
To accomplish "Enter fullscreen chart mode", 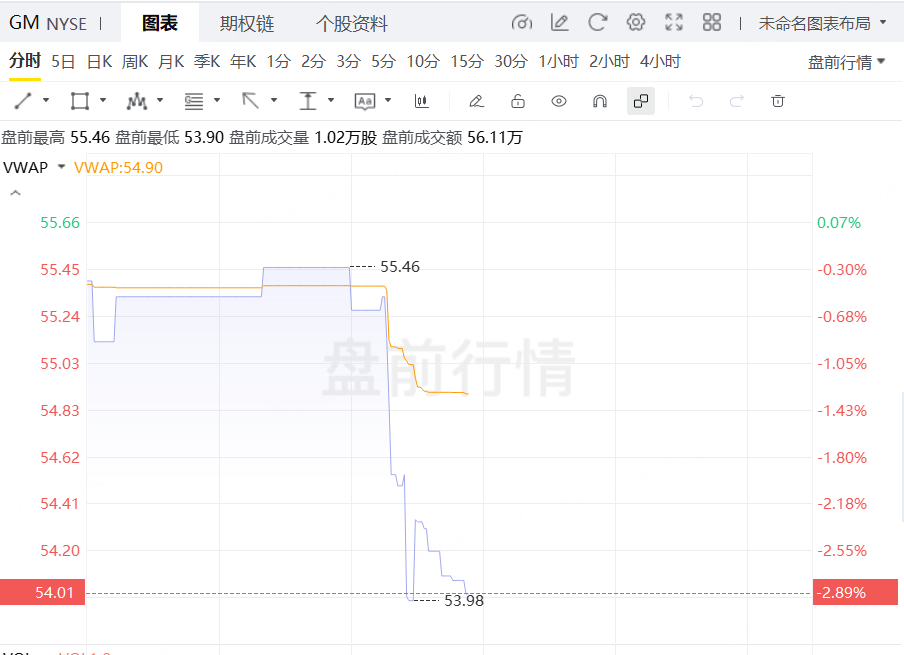I will point(674,22).
